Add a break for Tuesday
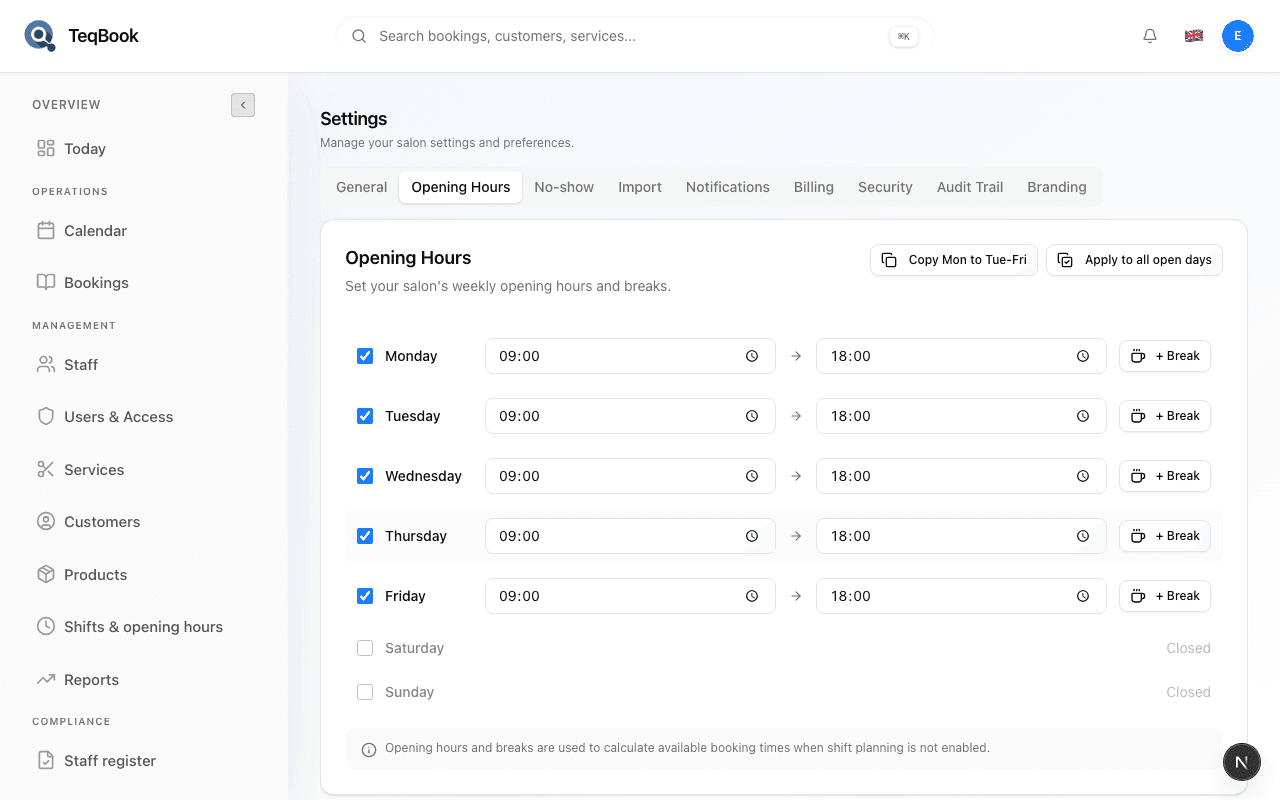 pyautogui.click(x=1165, y=416)
